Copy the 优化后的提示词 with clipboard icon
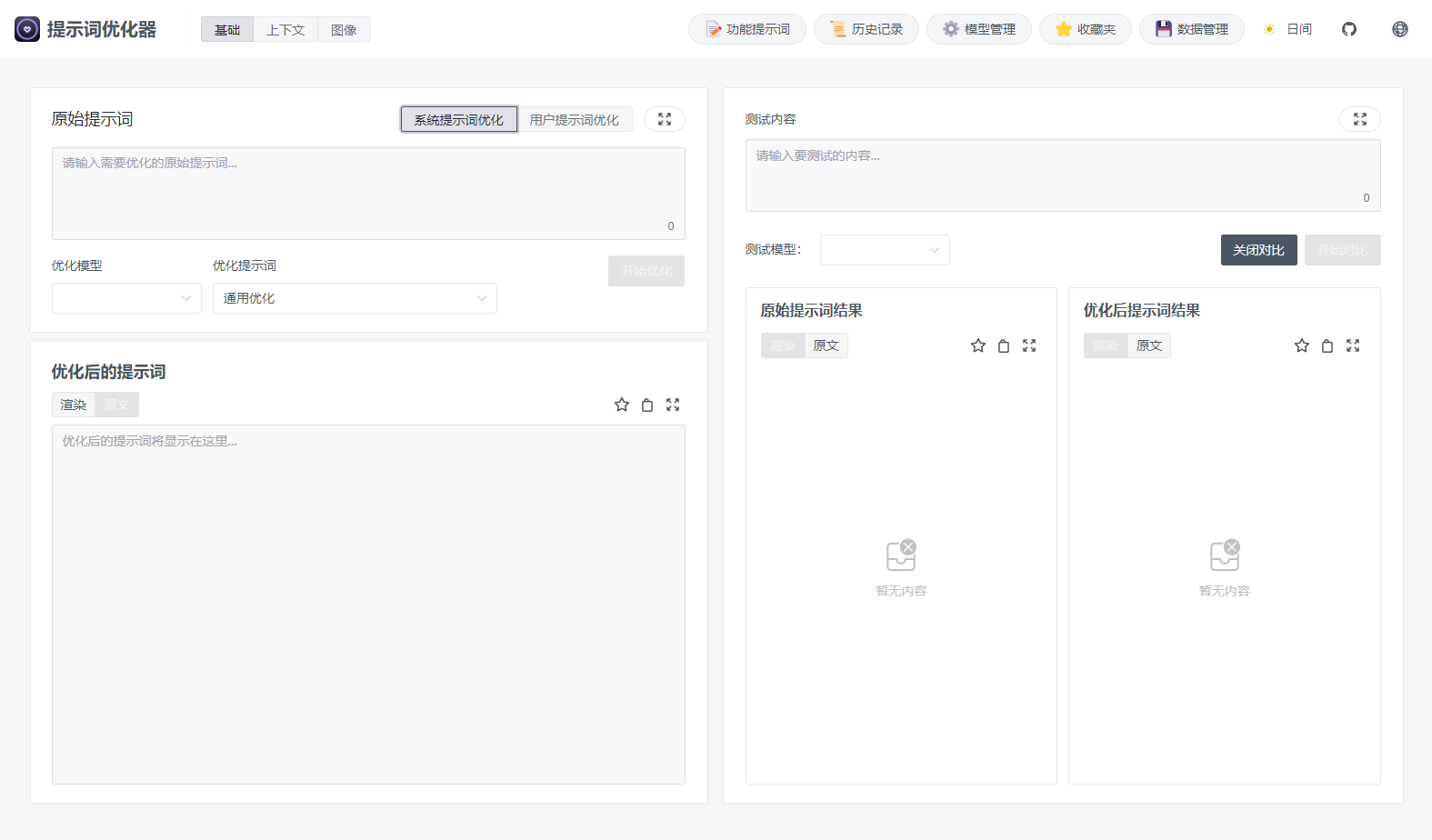This screenshot has width=1432, height=840. (647, 405)
